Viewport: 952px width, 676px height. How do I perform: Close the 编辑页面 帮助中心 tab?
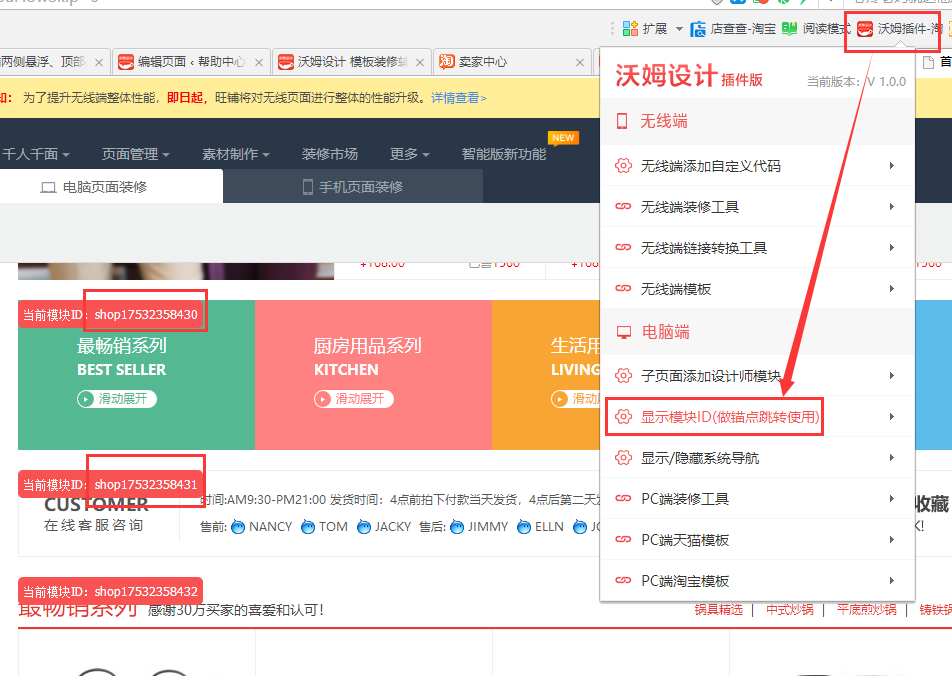(259, 62)
